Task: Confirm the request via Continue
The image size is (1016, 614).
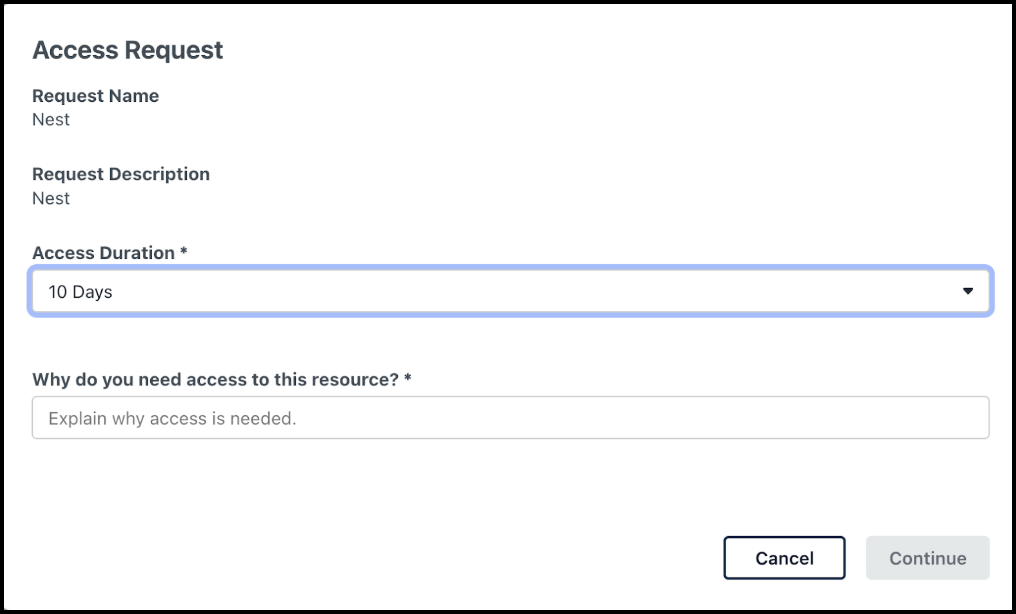Action: (x=927, y=558)
